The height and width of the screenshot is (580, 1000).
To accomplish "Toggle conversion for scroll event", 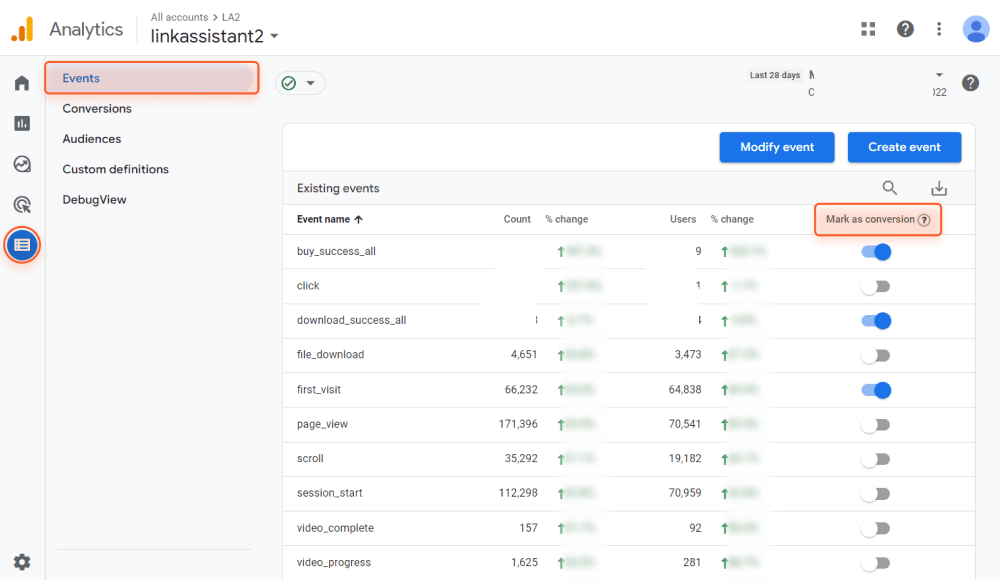I will [x=876, y=459].
